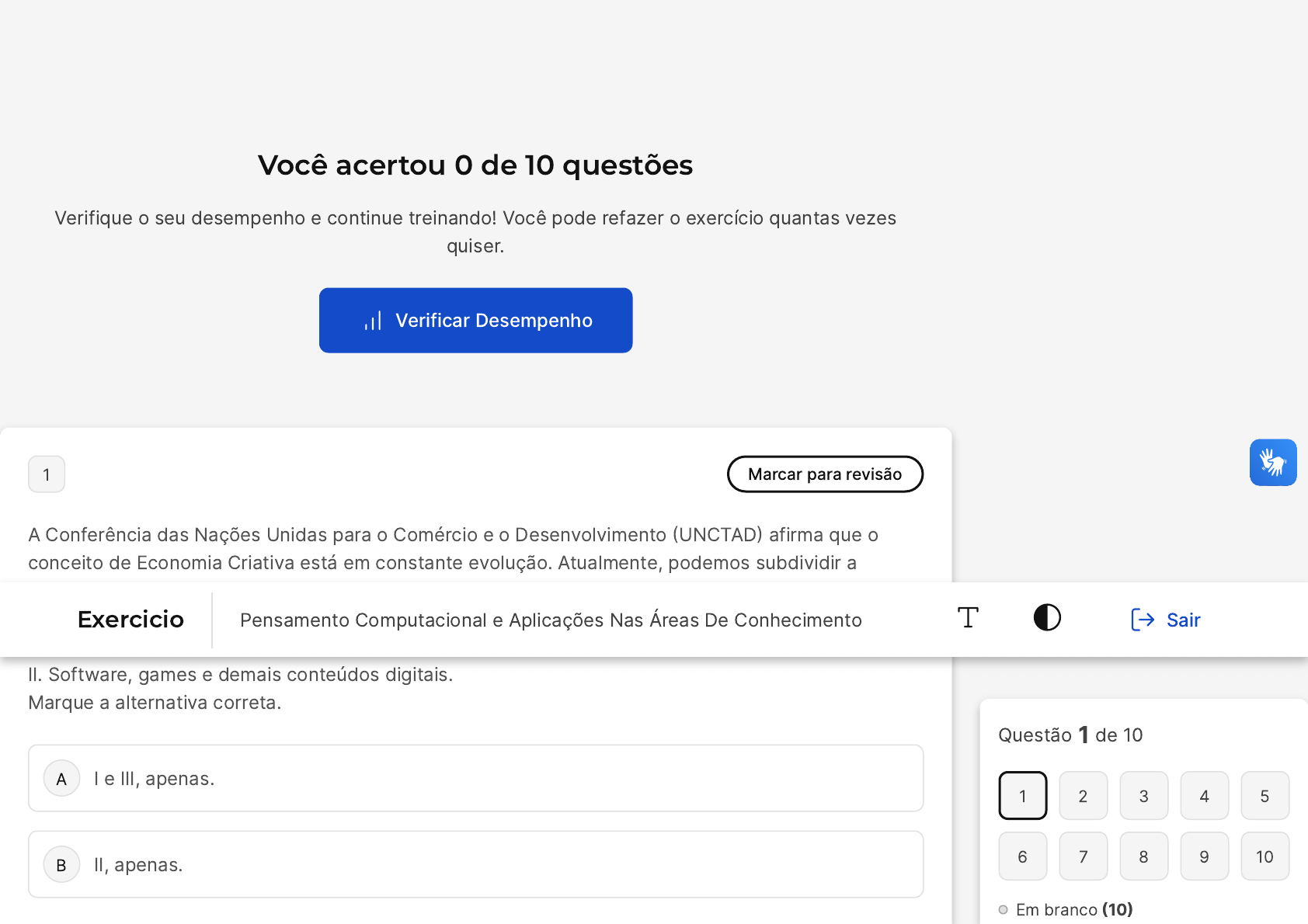
Task: Click the question number 1 badge
Action: click(47, 474)
